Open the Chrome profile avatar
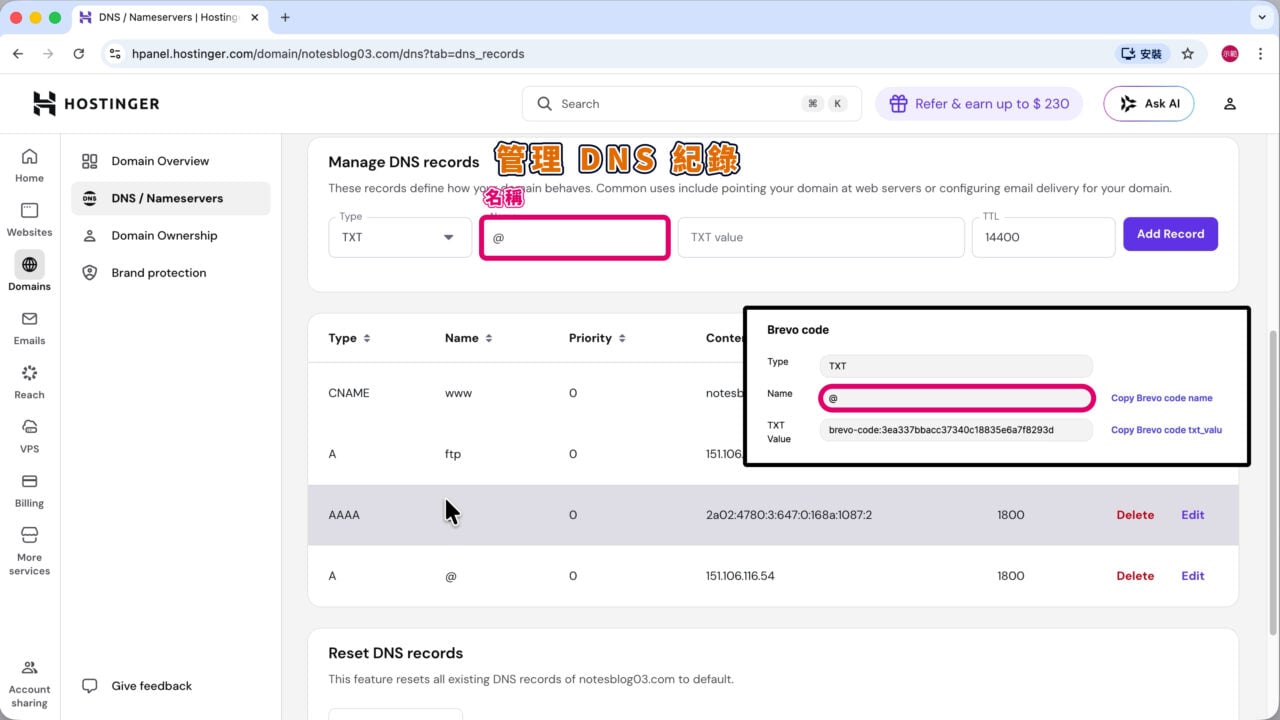The height and width of the screenshot is (720, 1280). 1230,54
